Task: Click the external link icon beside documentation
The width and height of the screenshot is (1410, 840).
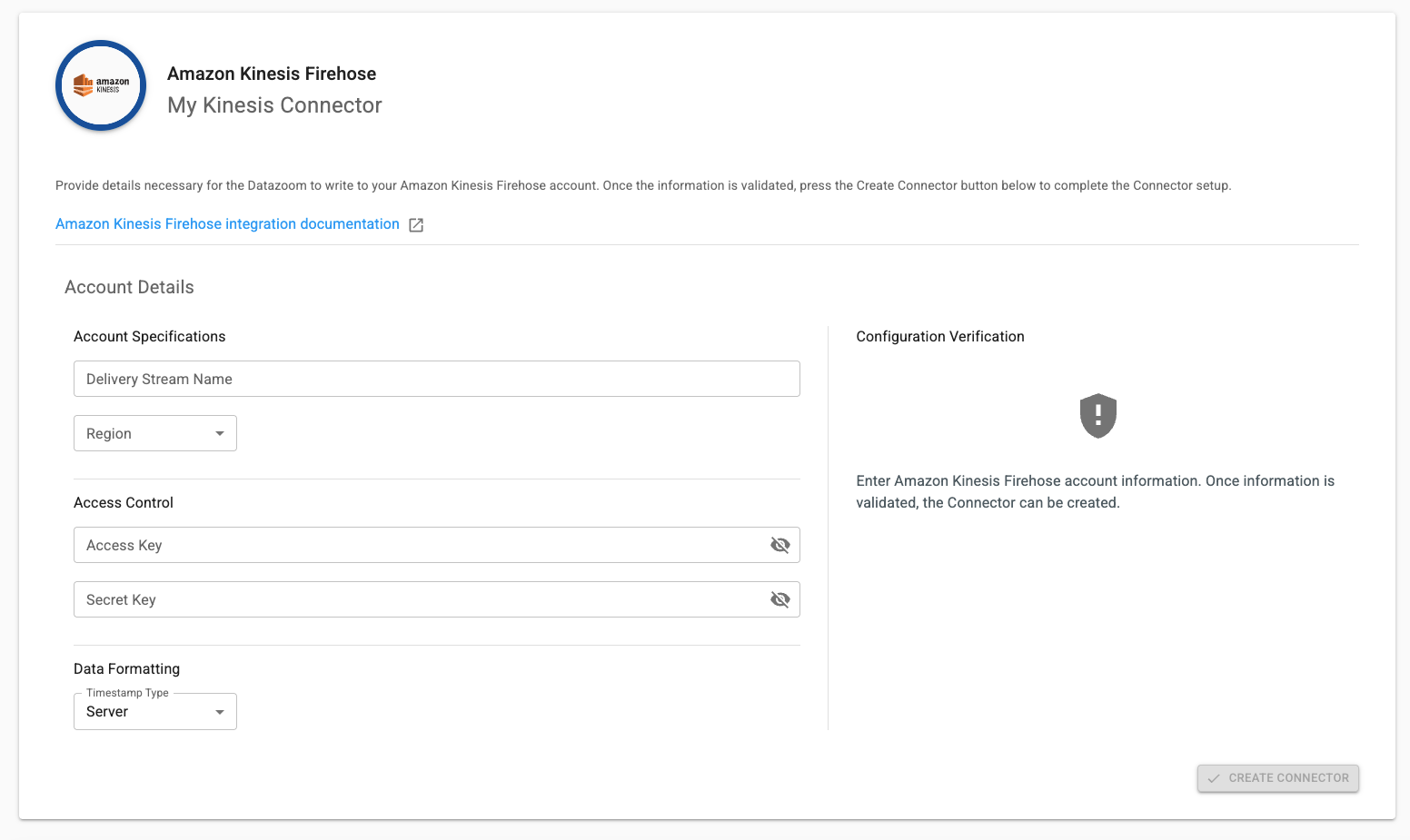Action: tap(416, 225)
